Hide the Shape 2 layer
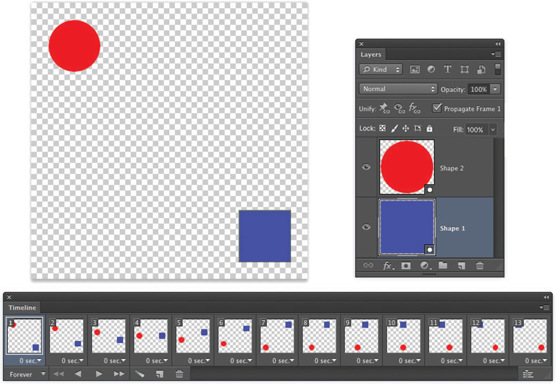Viewport: 556px width, 384px height. click(366, 167)
